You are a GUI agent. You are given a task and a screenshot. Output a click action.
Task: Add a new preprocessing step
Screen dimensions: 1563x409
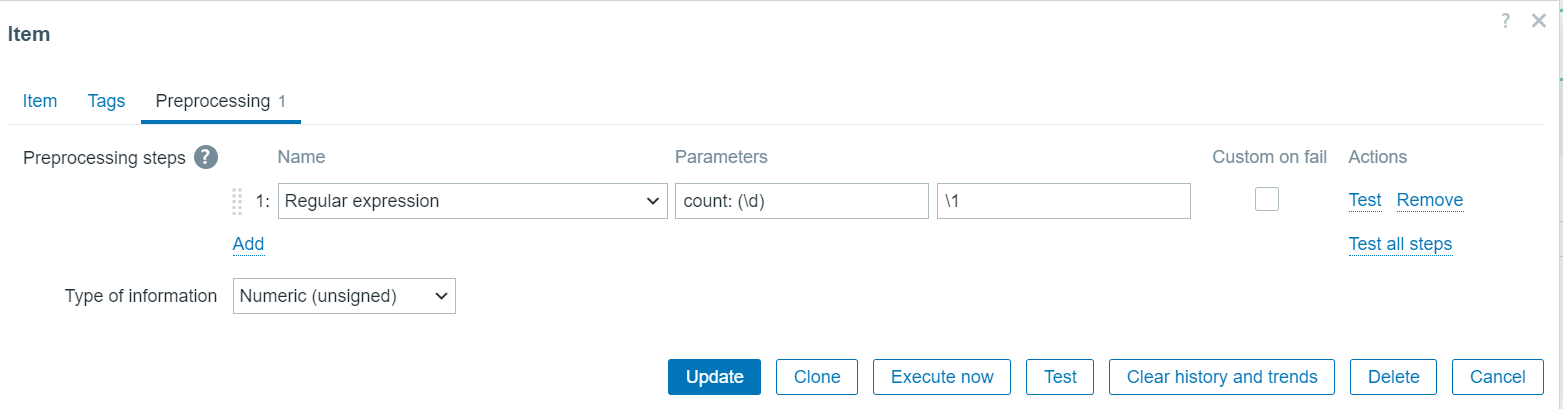(x=248, y=244)
